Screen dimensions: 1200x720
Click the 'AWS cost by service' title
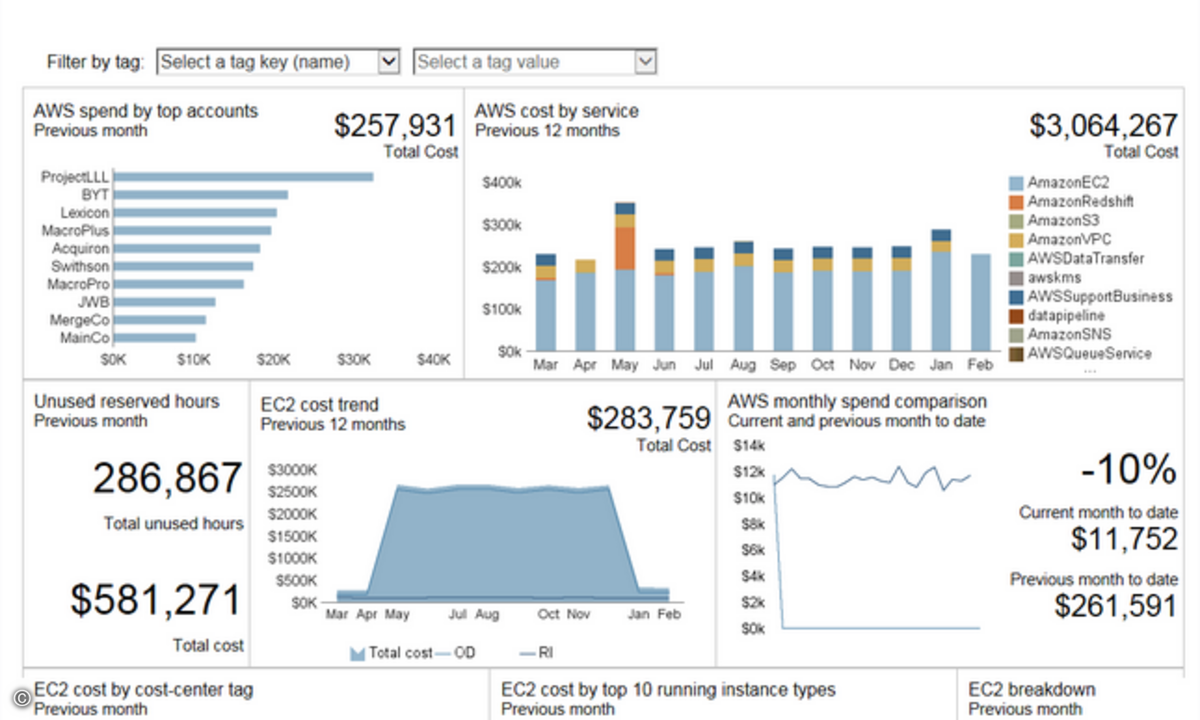[556, 111]
